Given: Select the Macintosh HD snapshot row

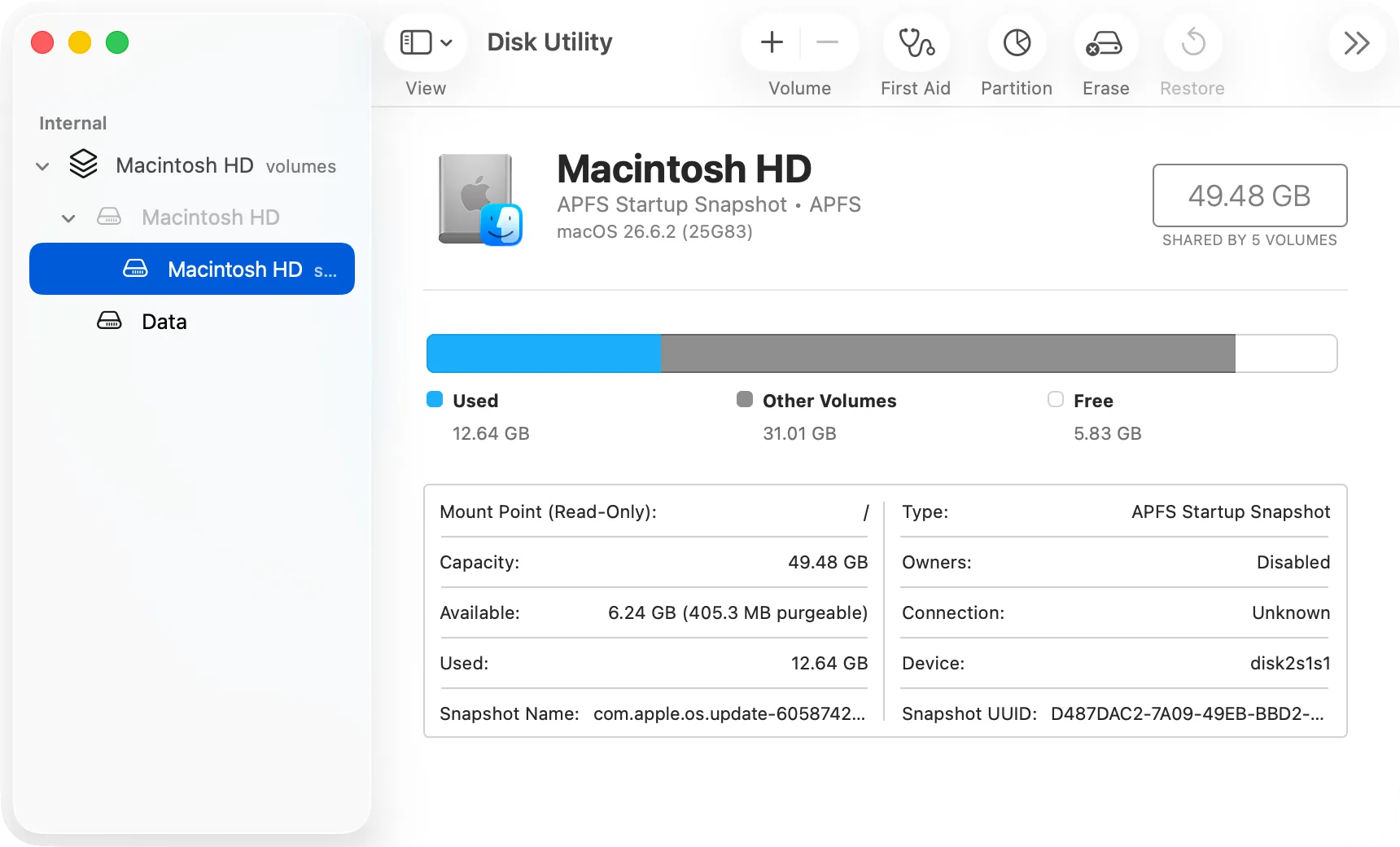Looking at the screenshot, I should pyautogui.click(x=192, y=269).
